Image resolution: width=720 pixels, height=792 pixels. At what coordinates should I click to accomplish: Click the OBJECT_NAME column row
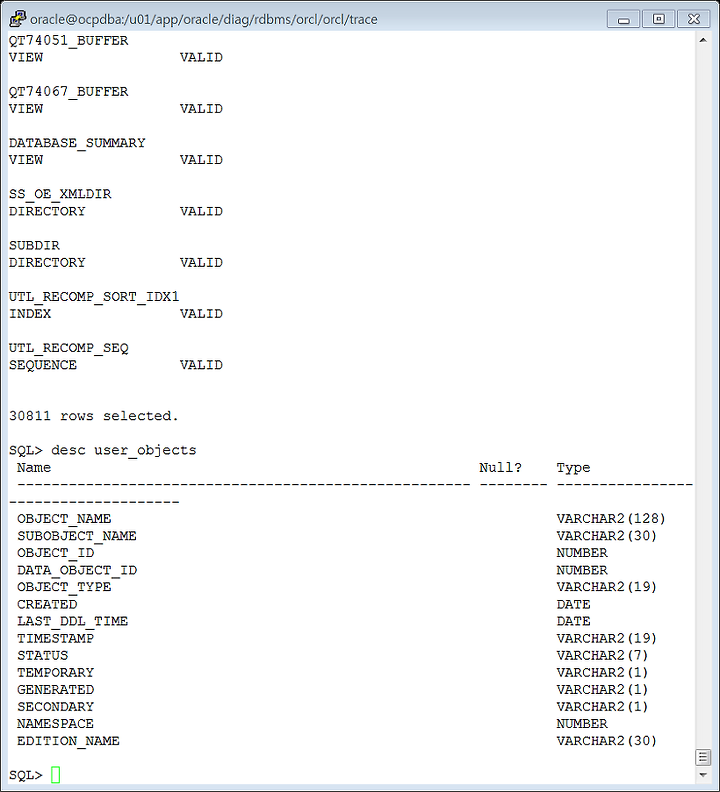(341, 519)
